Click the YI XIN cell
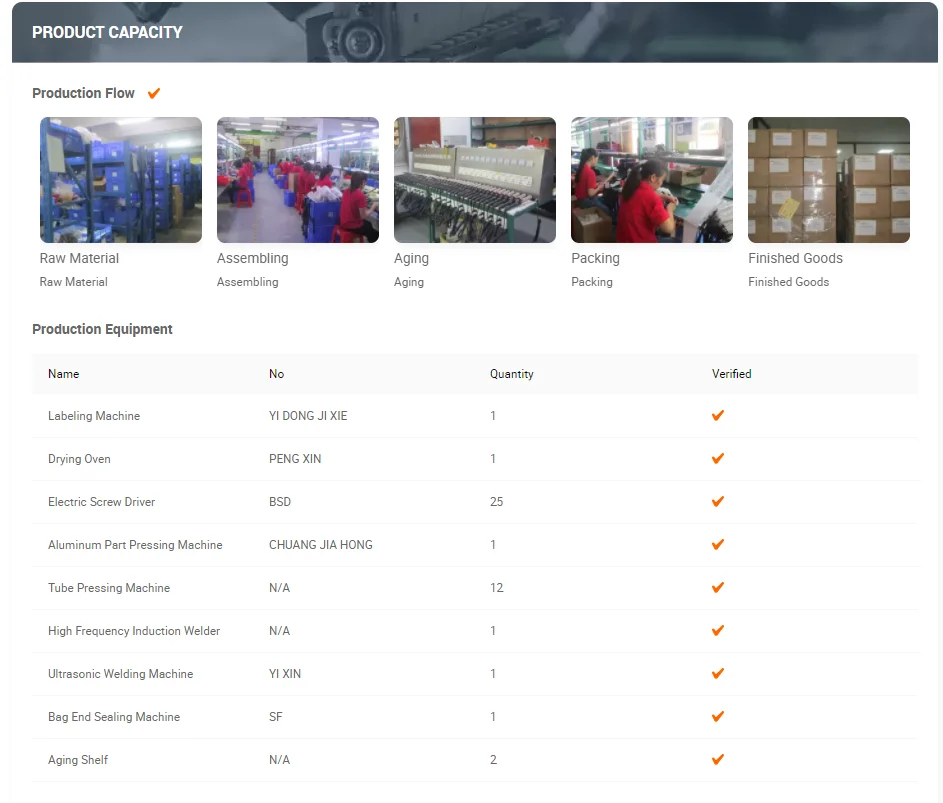 pyautogui.click(x=285, y=674)
